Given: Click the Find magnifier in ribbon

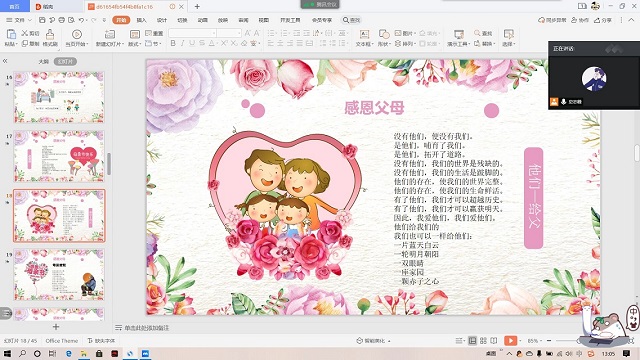Looking at the screenshot, I should pyautogui.click(x=483, y=33).
